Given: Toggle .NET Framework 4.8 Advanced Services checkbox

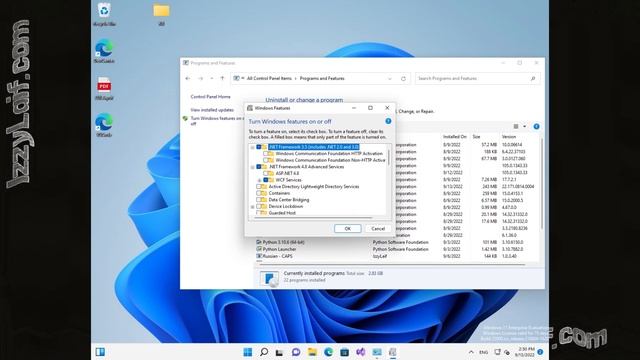Looking at the screenshot, I should tap(259, 167).
